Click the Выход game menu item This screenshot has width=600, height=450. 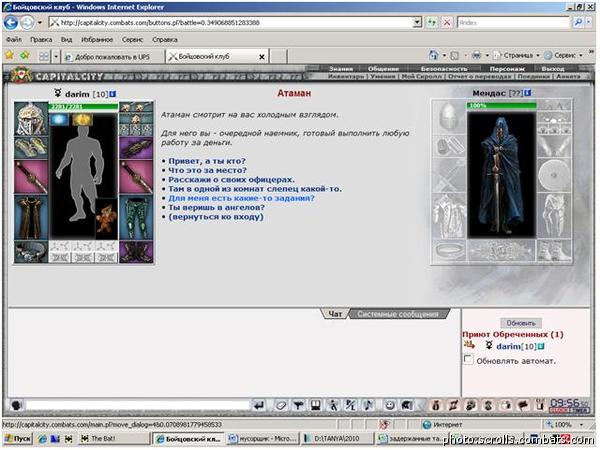(x=553, y=69)
